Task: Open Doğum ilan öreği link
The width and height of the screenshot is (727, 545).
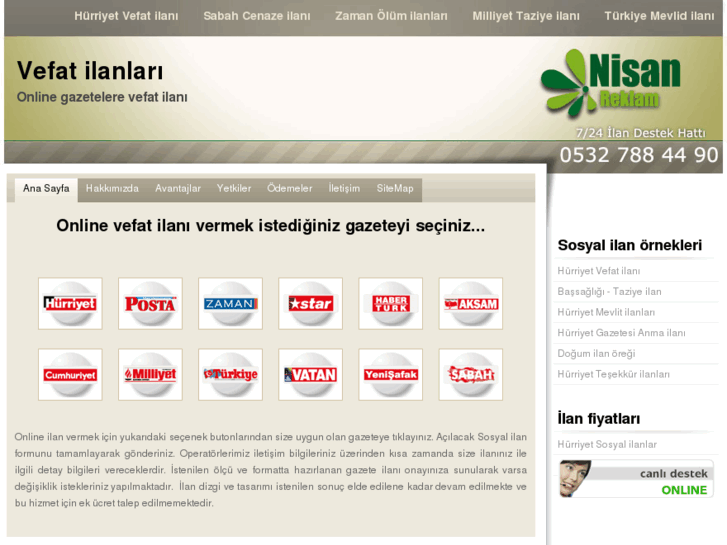Action: [596, 354]
